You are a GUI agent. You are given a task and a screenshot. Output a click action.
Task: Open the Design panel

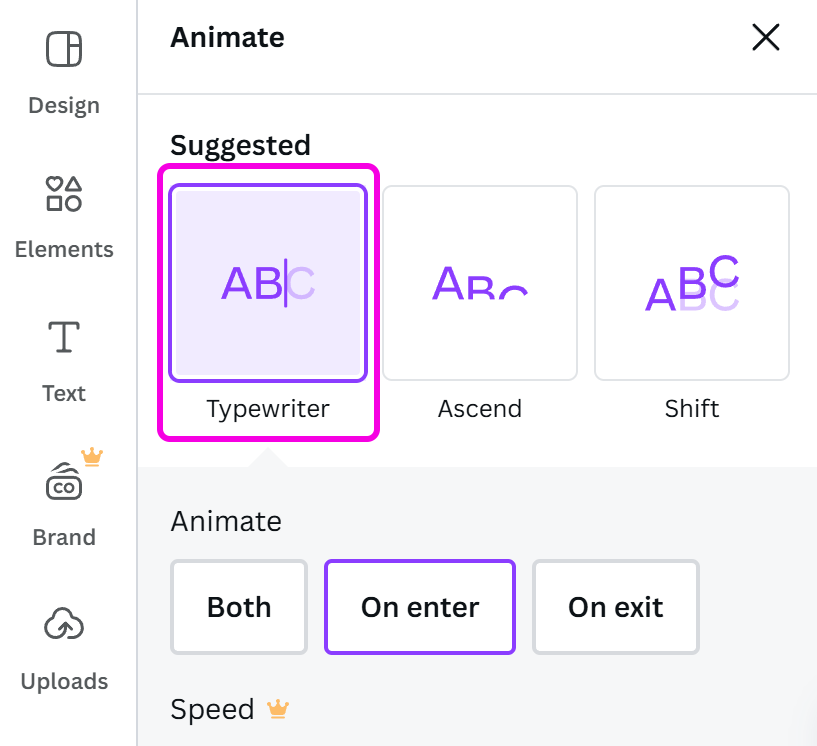click(63, 70)
